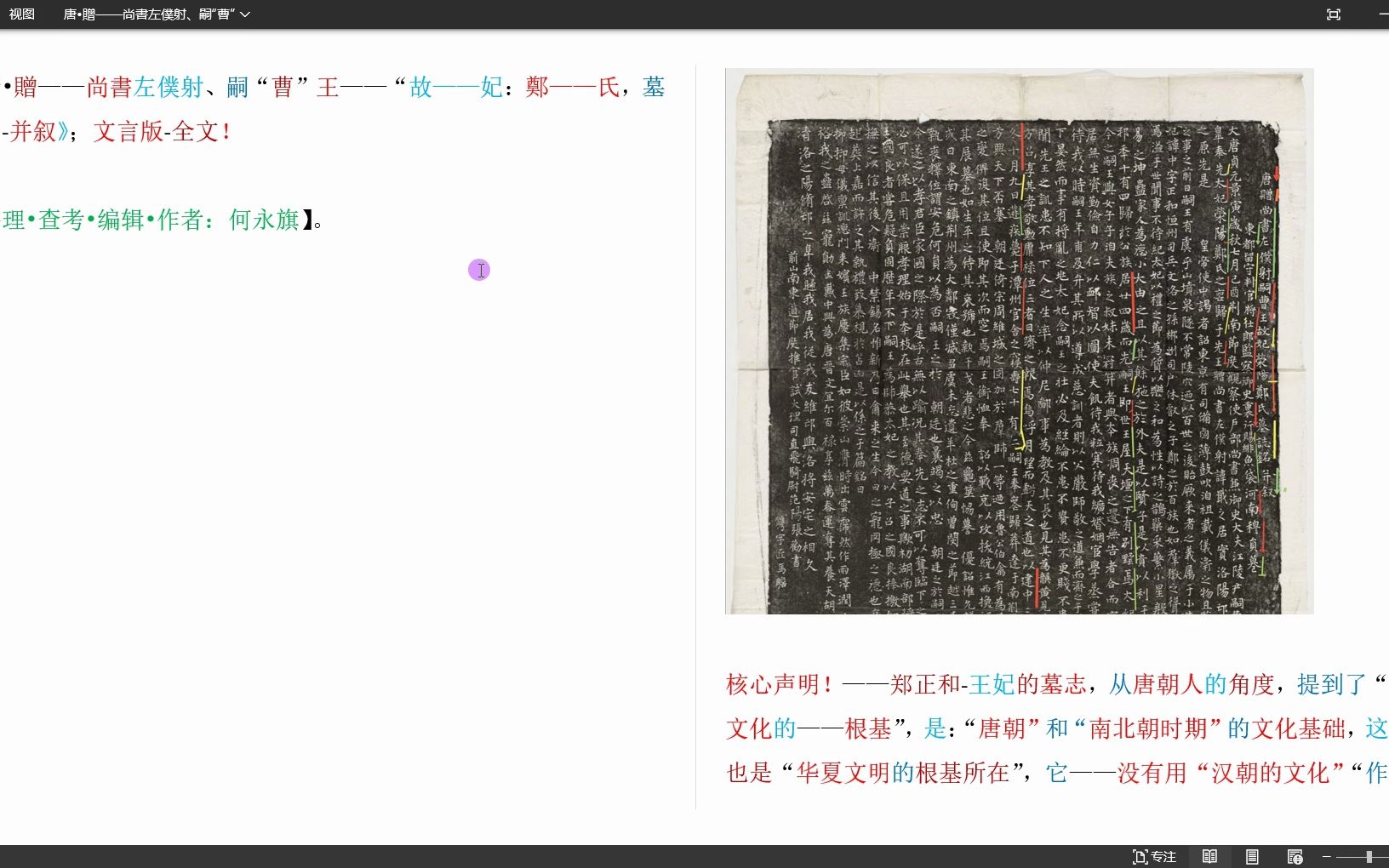Click the text 华夏文明的根基所在
This screenshot has height=868, width=1389.
tap(902, 773)
